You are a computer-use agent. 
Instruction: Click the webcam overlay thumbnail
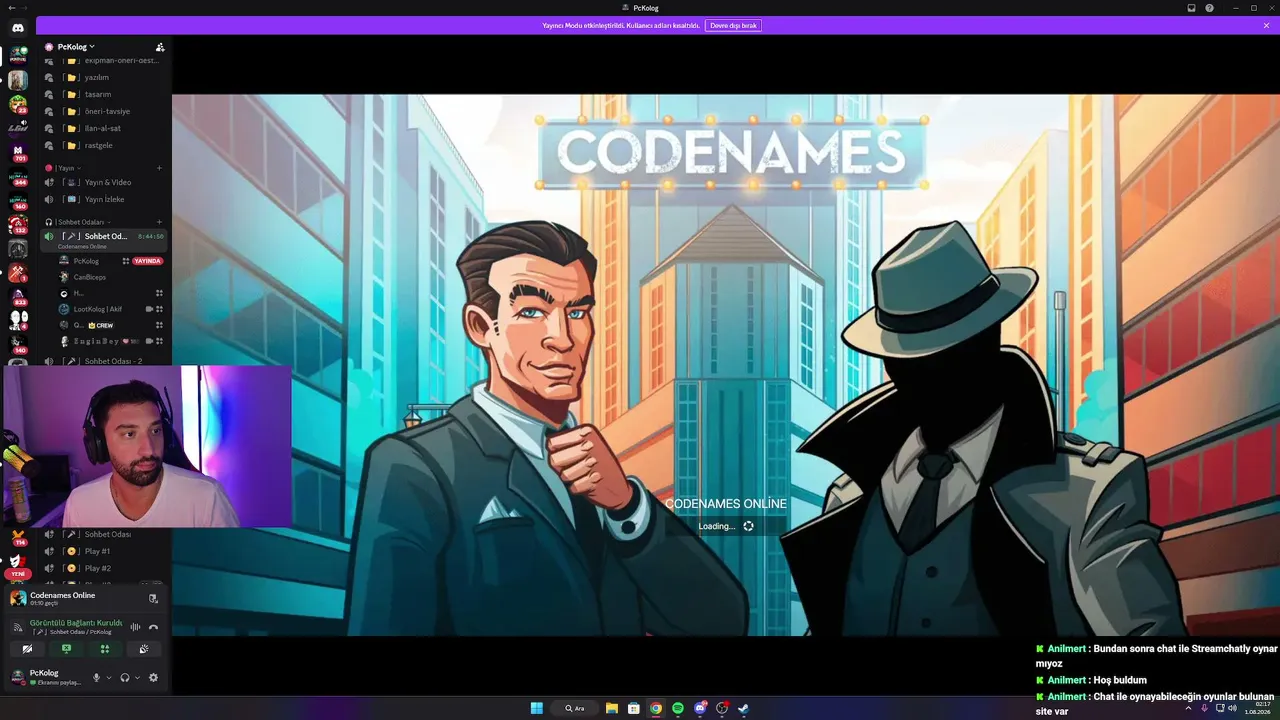[146, 446]
